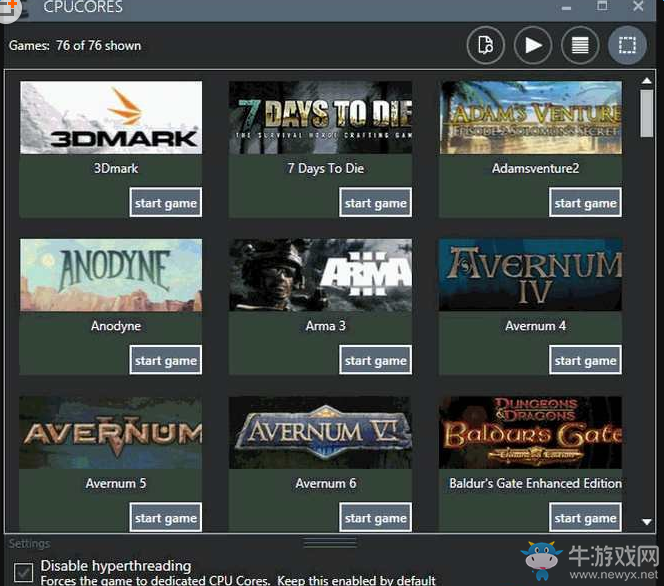The width and height of the screenshot is (664, 586).
Task: Select the Adam's Venture banner image
Action: (x=531, y=118)
